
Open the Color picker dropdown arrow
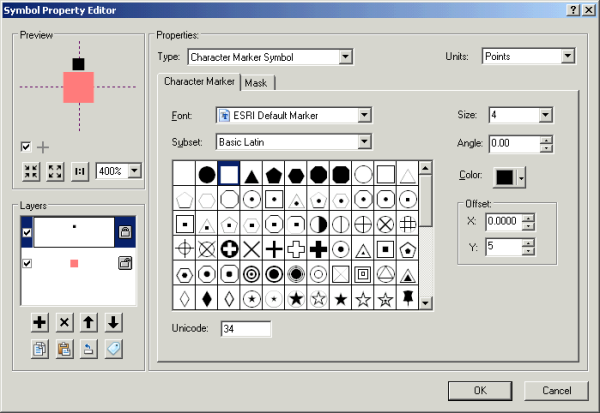coord(521,178)
